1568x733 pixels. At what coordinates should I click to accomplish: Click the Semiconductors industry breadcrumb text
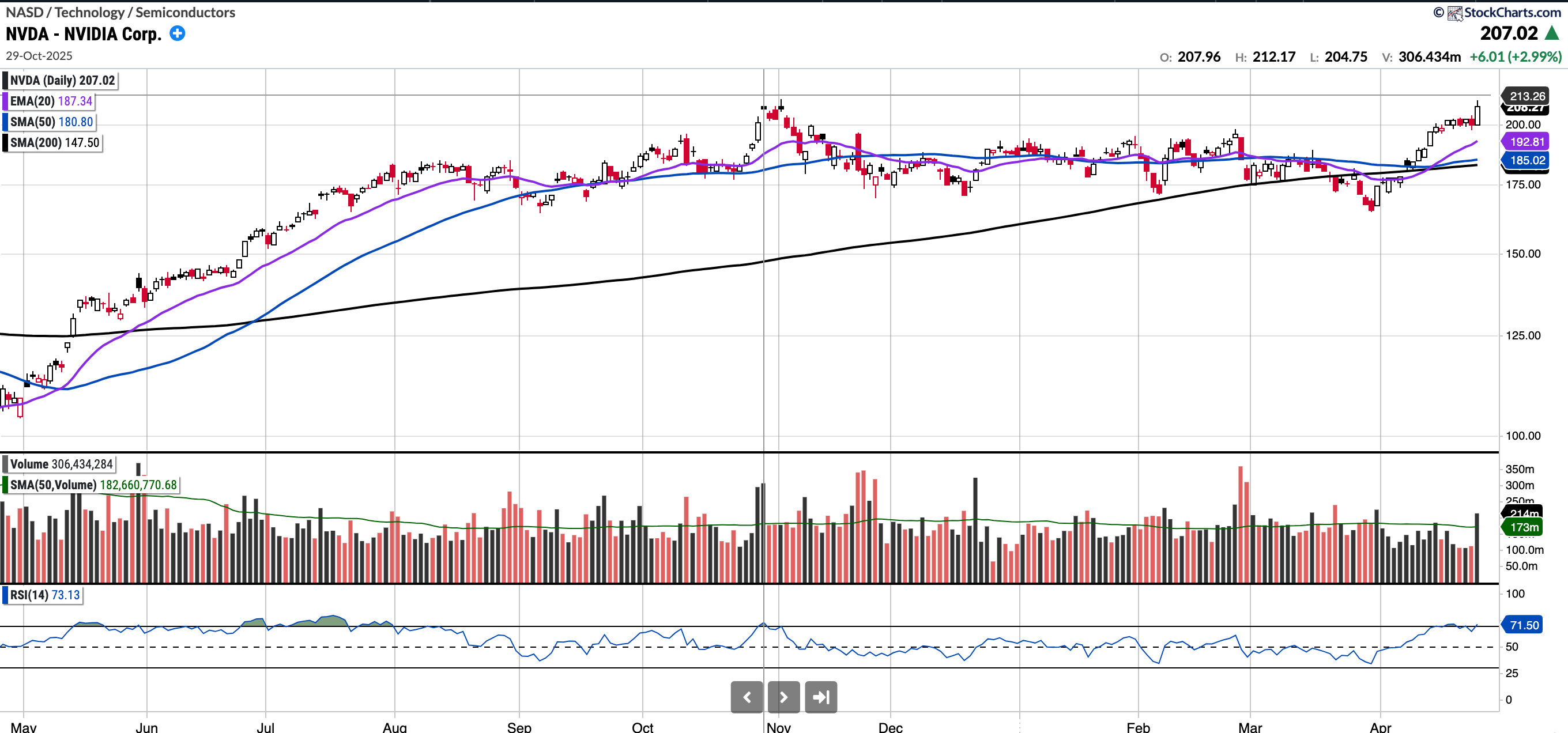point(185,12)
